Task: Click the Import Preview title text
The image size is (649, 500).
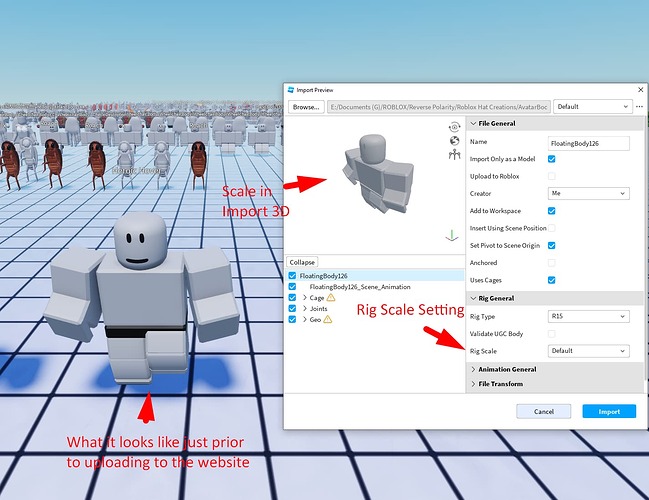Action: (x=315, y=90)
